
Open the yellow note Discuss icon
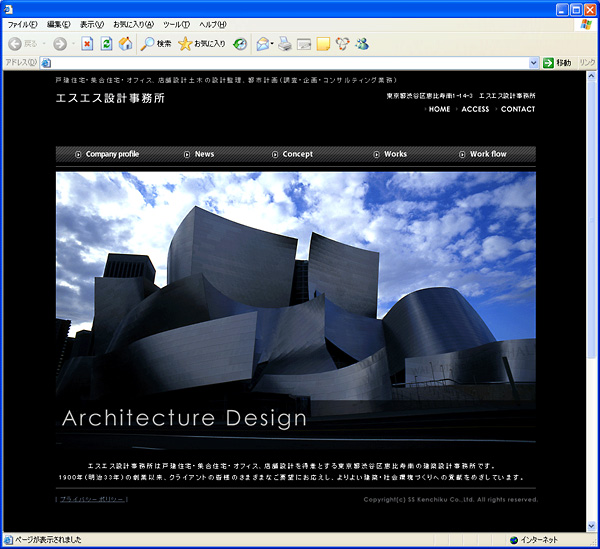point(323,44)
